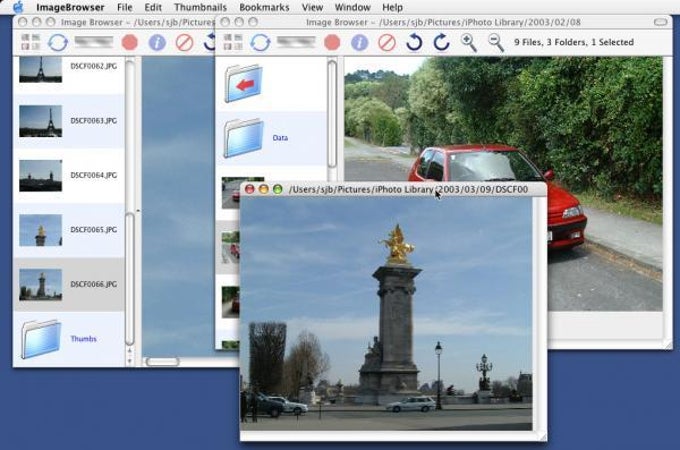
Task: Open the Thumbnails menu
Action: 200,7
